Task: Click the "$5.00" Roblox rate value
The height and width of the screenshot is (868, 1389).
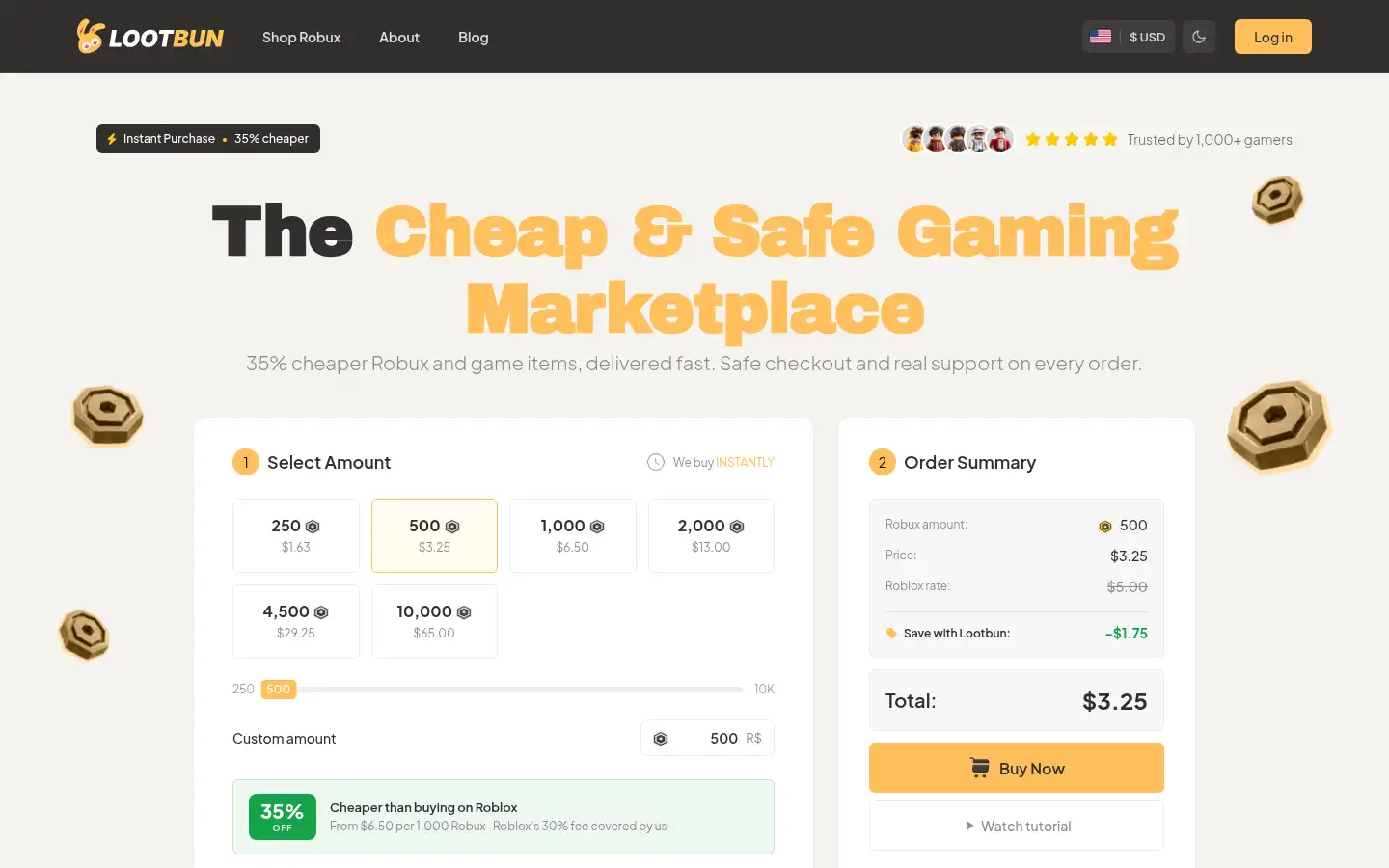Action: pyautogui.click(x=1127, y=586)
